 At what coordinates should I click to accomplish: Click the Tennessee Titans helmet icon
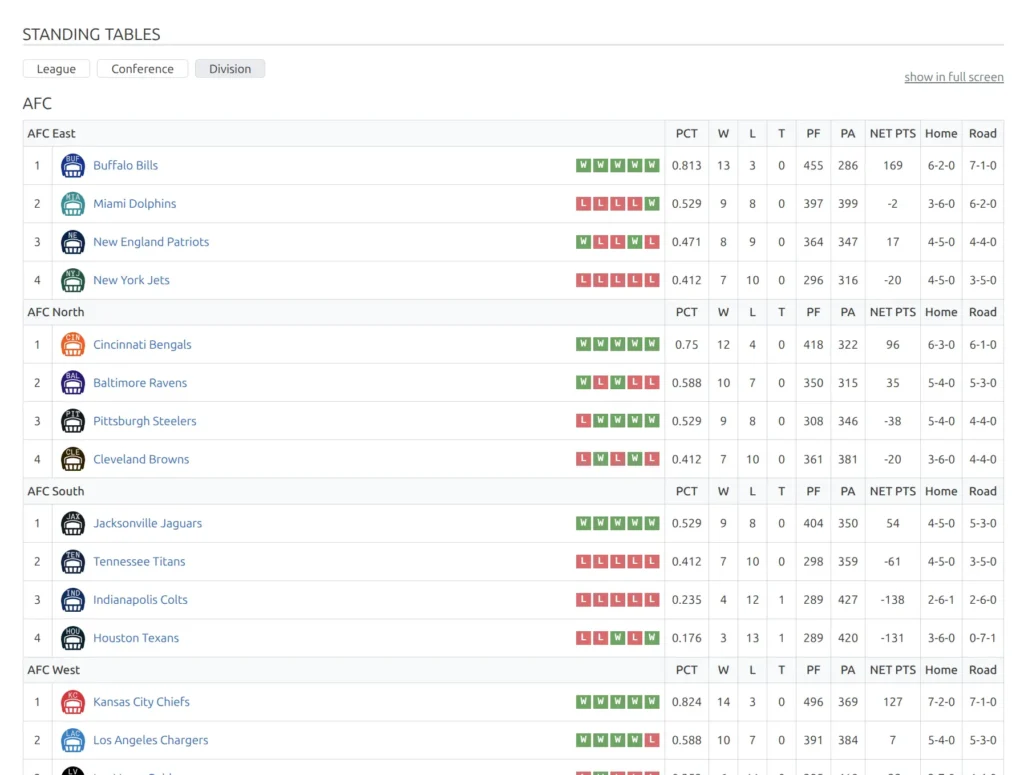tap(72, 561)
